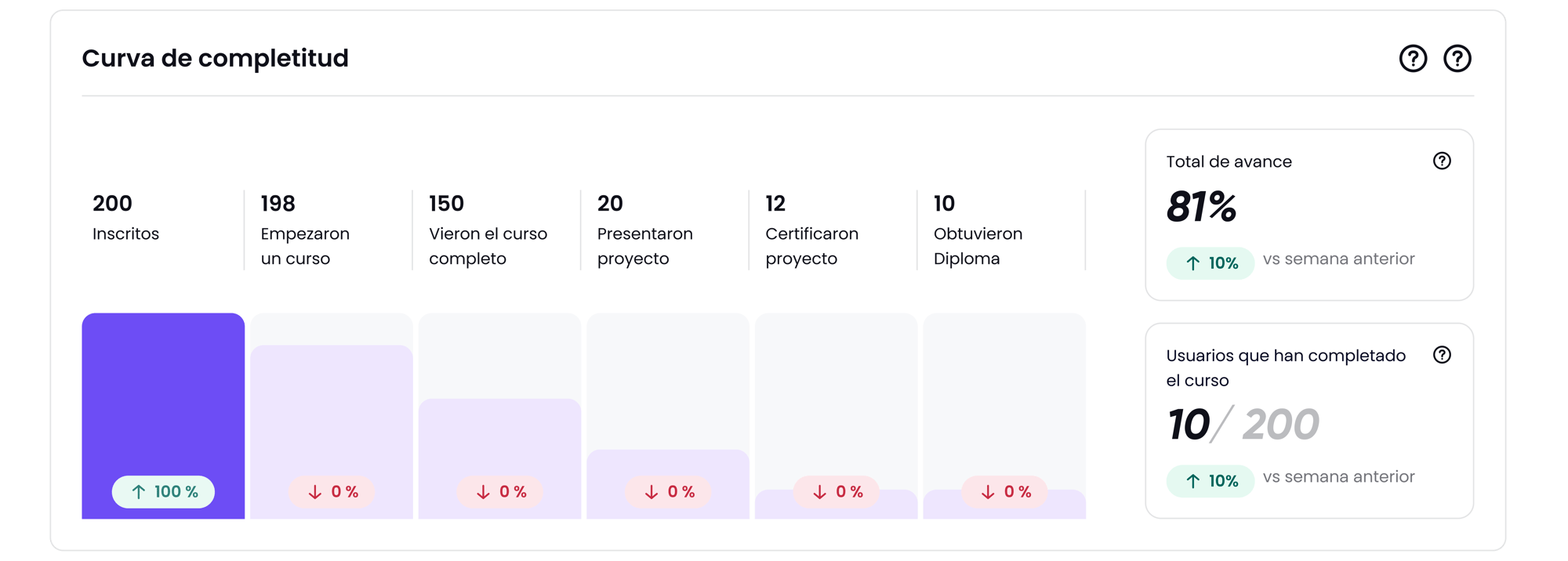The image size is (1568, 561).
Task: Click the first help icon beside the title
Action: pos(1413,59)
